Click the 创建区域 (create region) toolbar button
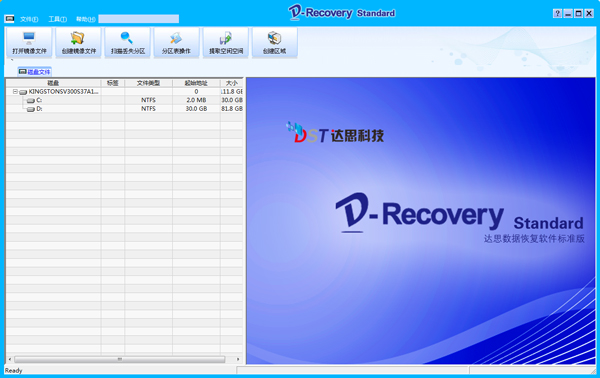Screen dimensions: 600x378 (274, 42)
